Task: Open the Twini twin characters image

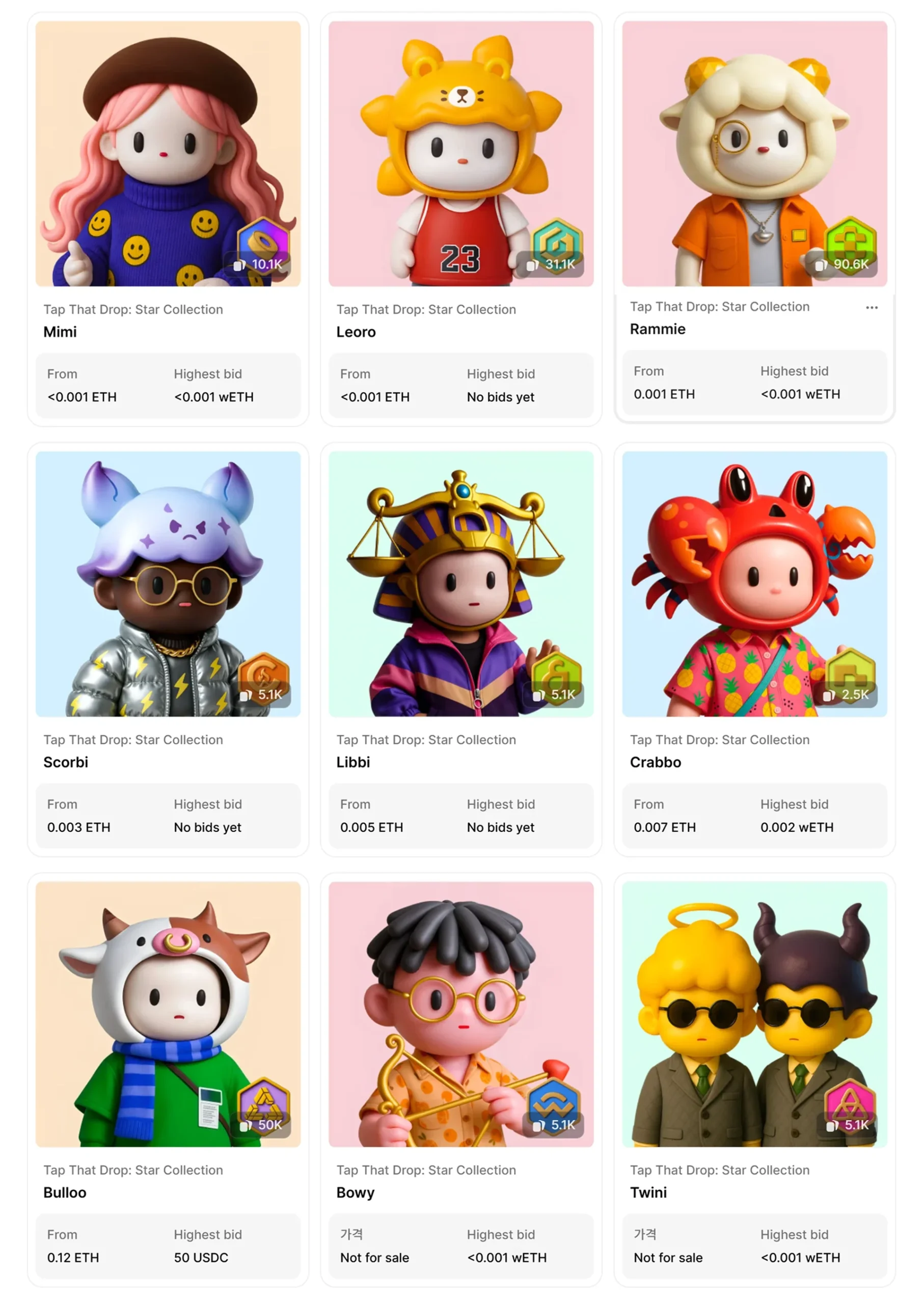Action: point(754,1014)
